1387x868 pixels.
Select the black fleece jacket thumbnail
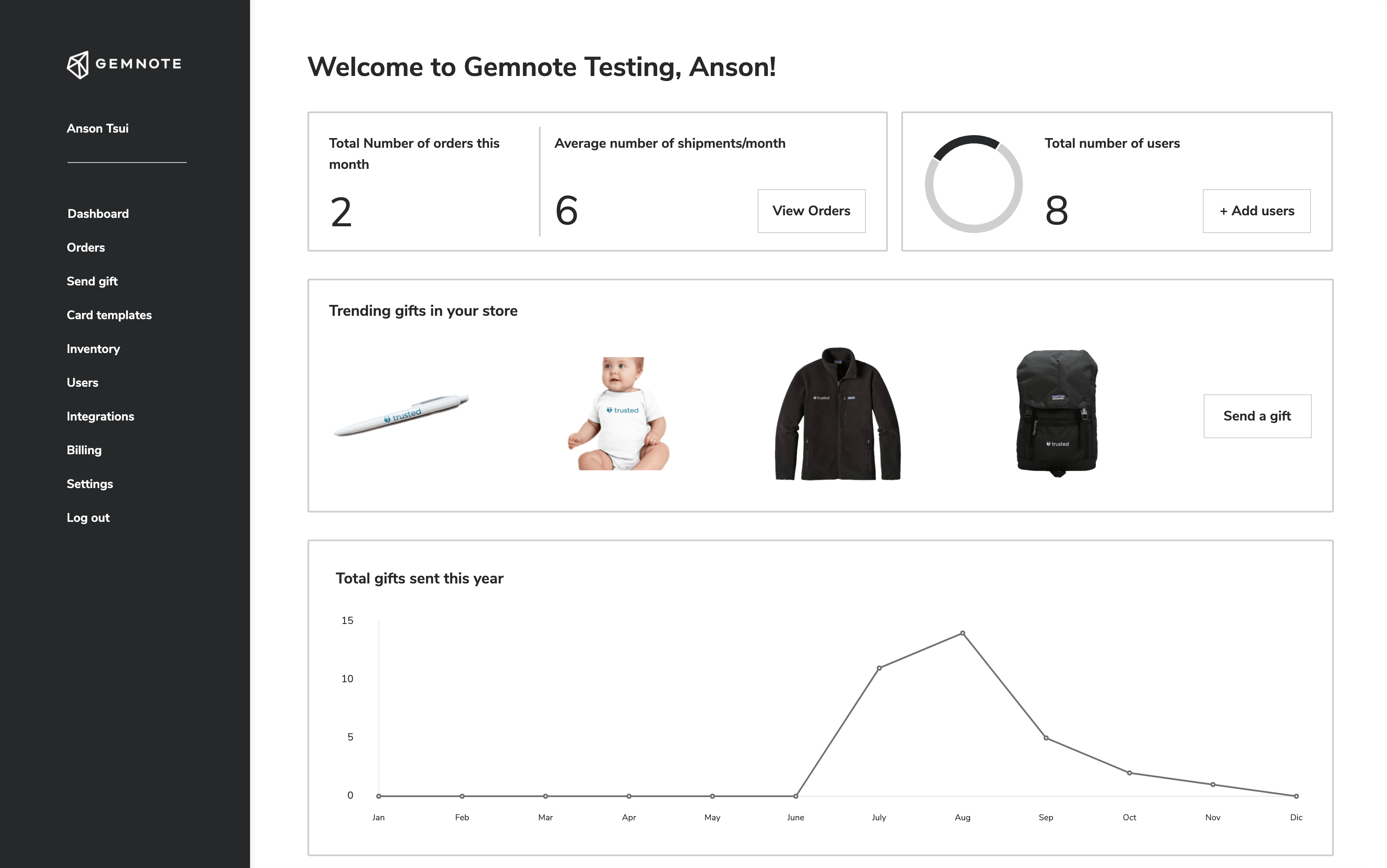838,413
